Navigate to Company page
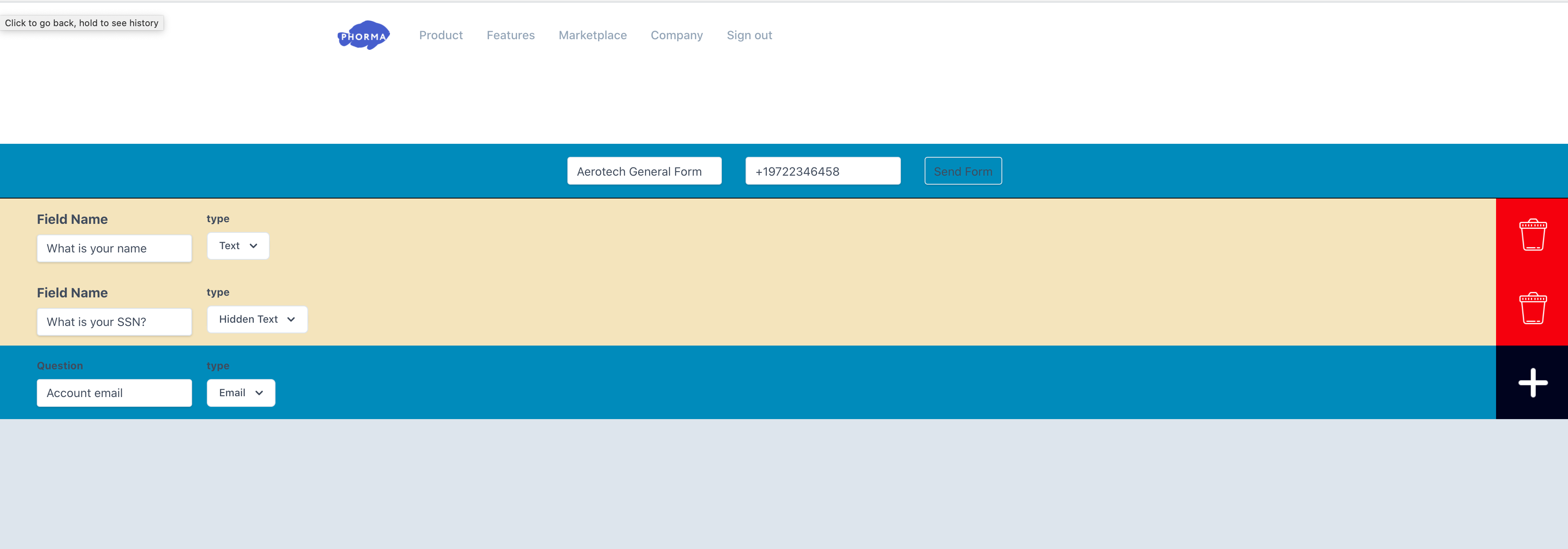The width and height of the screenshot is (1568, 549). [x=676, y=35]
